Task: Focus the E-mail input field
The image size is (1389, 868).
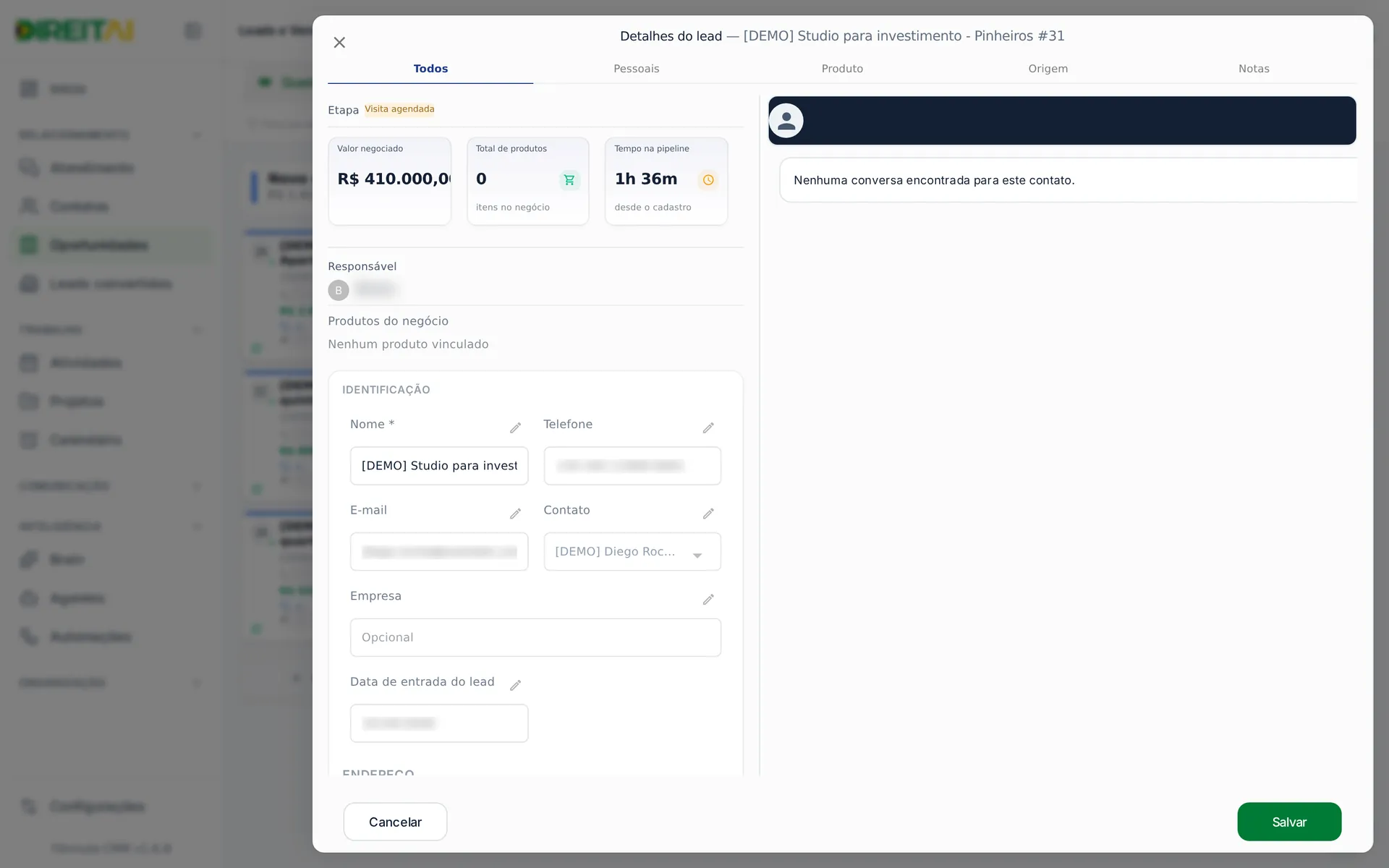Action: (439, 552)
